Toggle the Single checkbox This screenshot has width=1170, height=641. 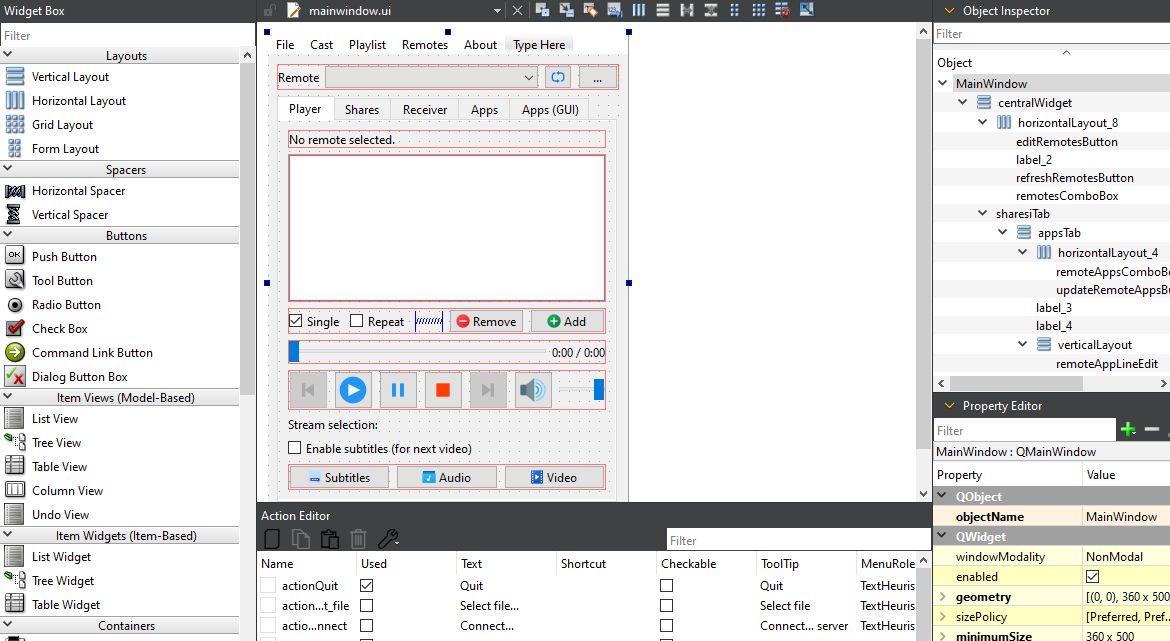(x=296, y=321)
